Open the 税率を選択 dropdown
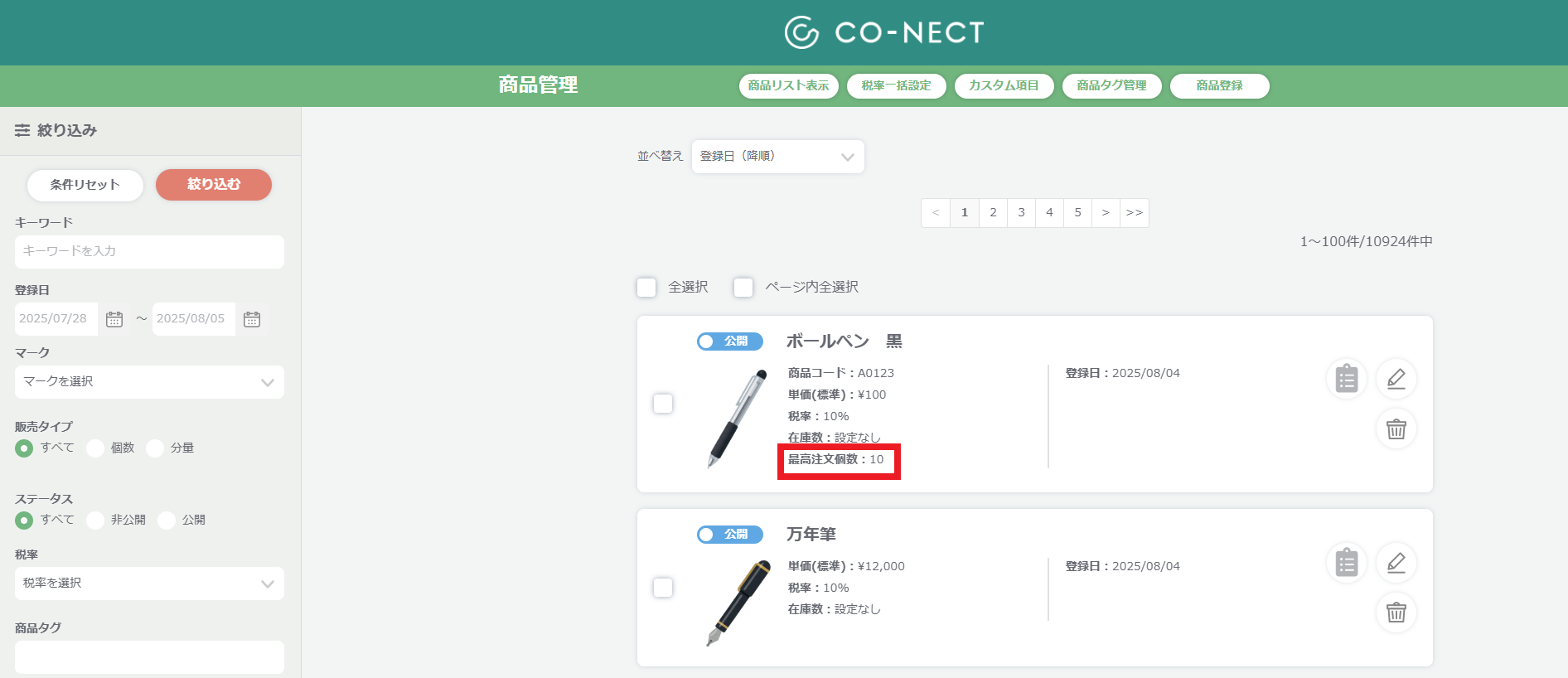Viewport: 1568px width, 678px height. coord(149,584)
